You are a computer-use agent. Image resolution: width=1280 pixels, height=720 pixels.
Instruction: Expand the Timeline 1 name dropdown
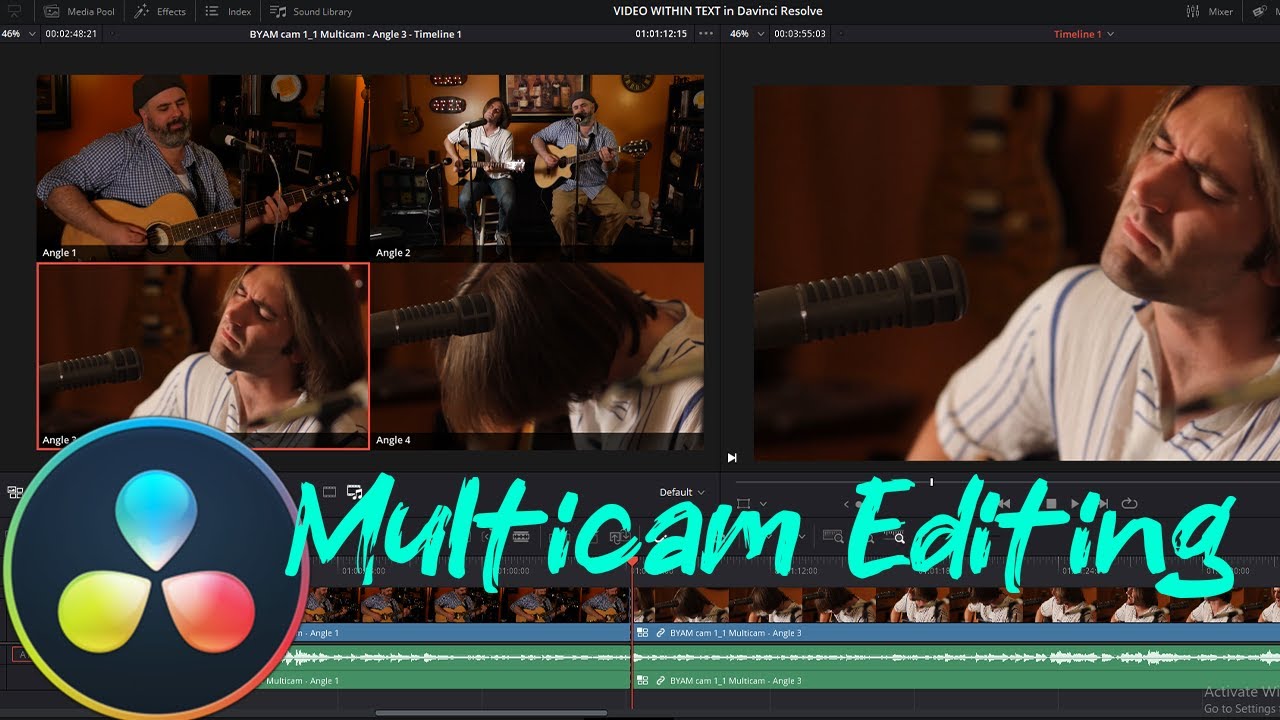(x=1083, y=34)
